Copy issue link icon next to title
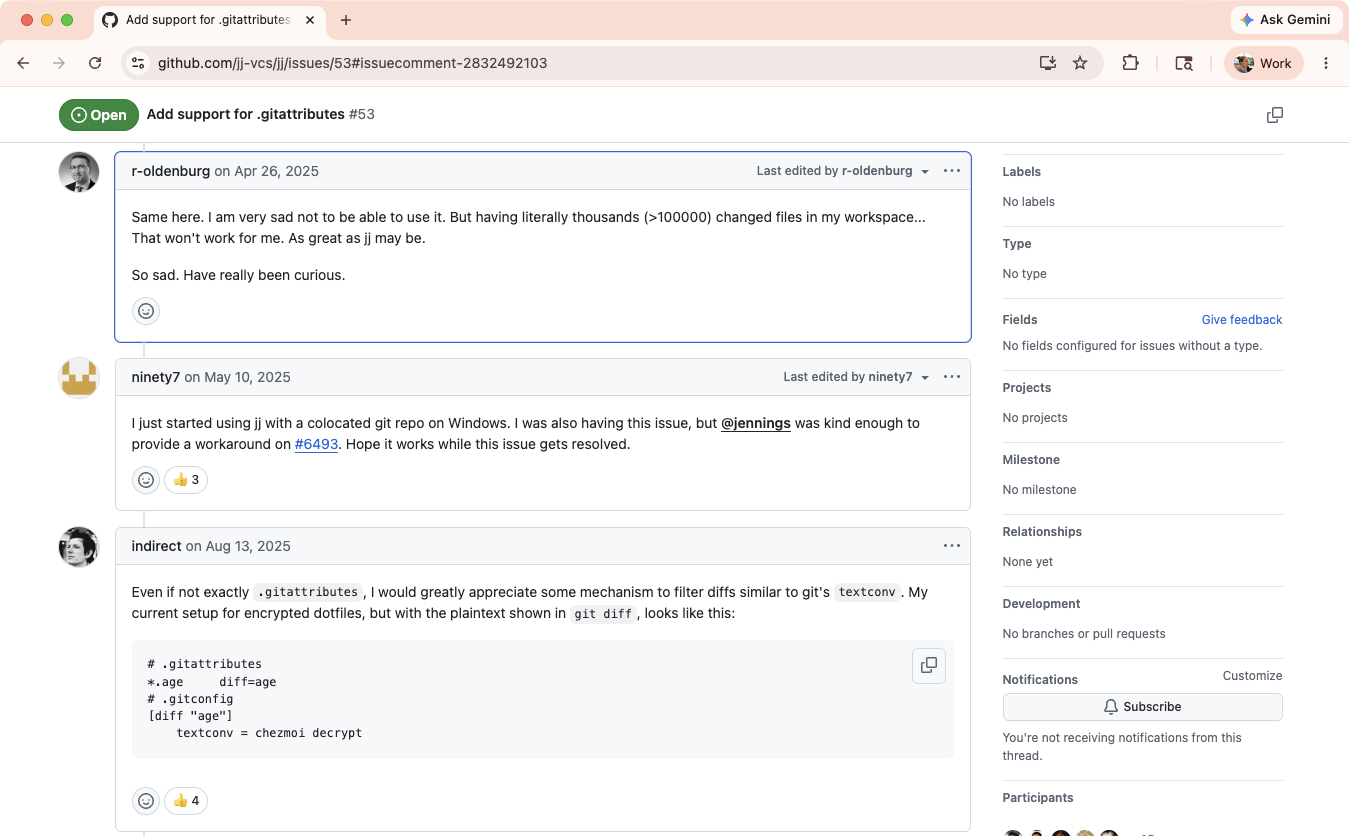 1275,115
